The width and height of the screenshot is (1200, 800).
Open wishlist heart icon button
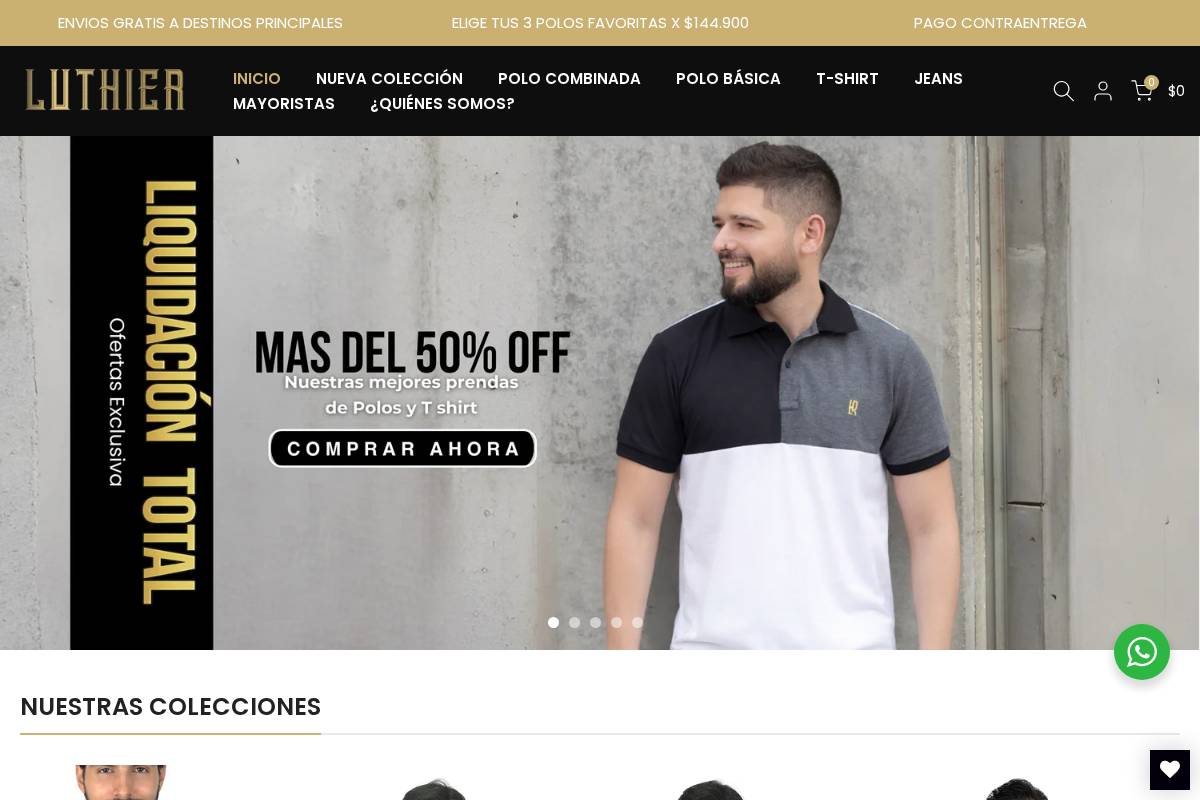1170,770
